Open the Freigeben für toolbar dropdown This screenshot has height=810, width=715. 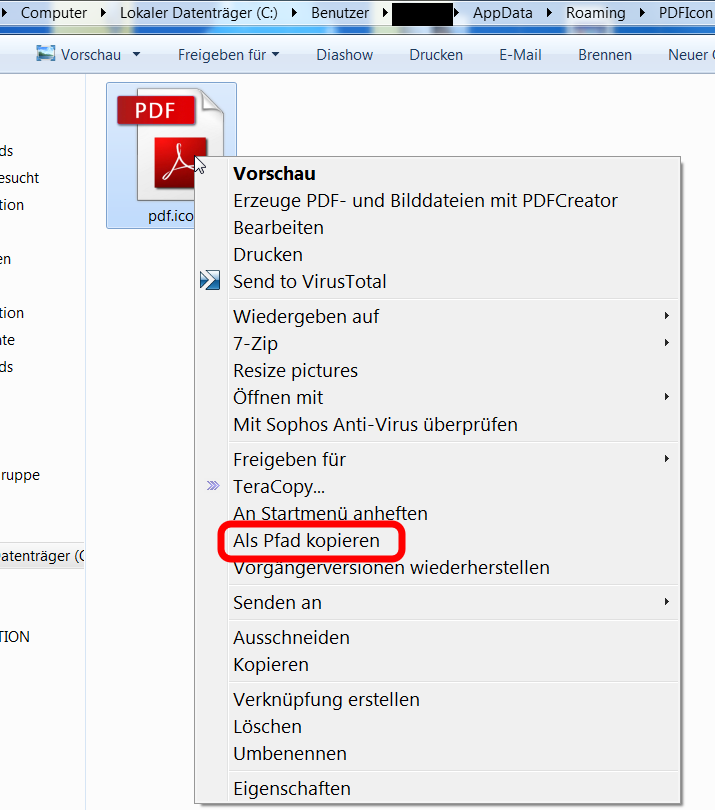228,55
